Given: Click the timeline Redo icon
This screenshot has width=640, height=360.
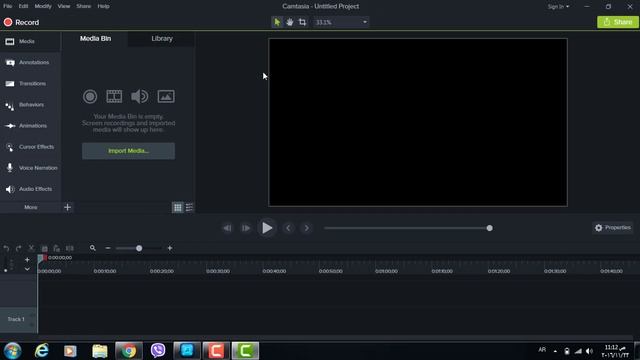Looking at the screenshot, I should (x=18, y=248).
